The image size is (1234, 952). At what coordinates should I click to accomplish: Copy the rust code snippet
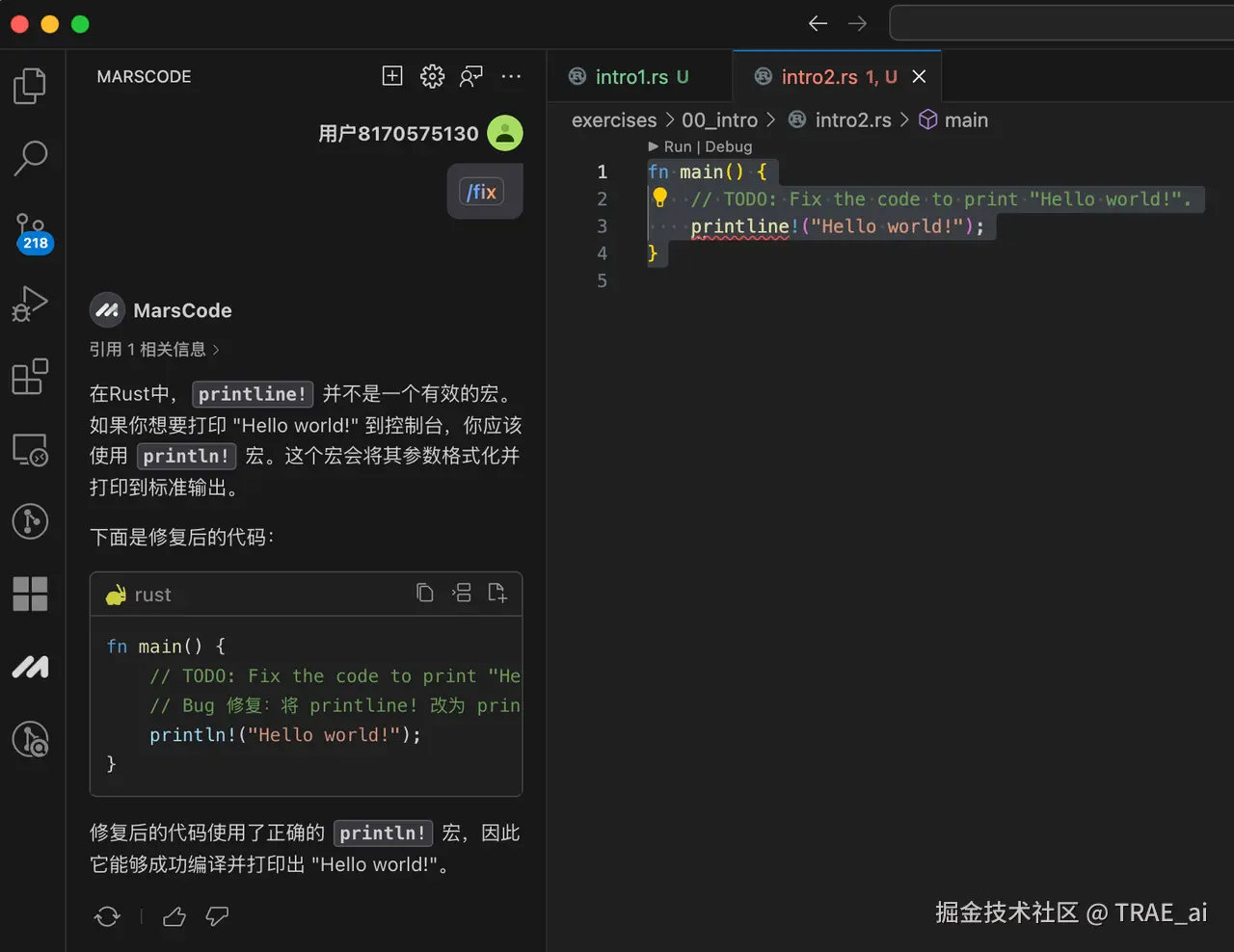coord(425,593)
